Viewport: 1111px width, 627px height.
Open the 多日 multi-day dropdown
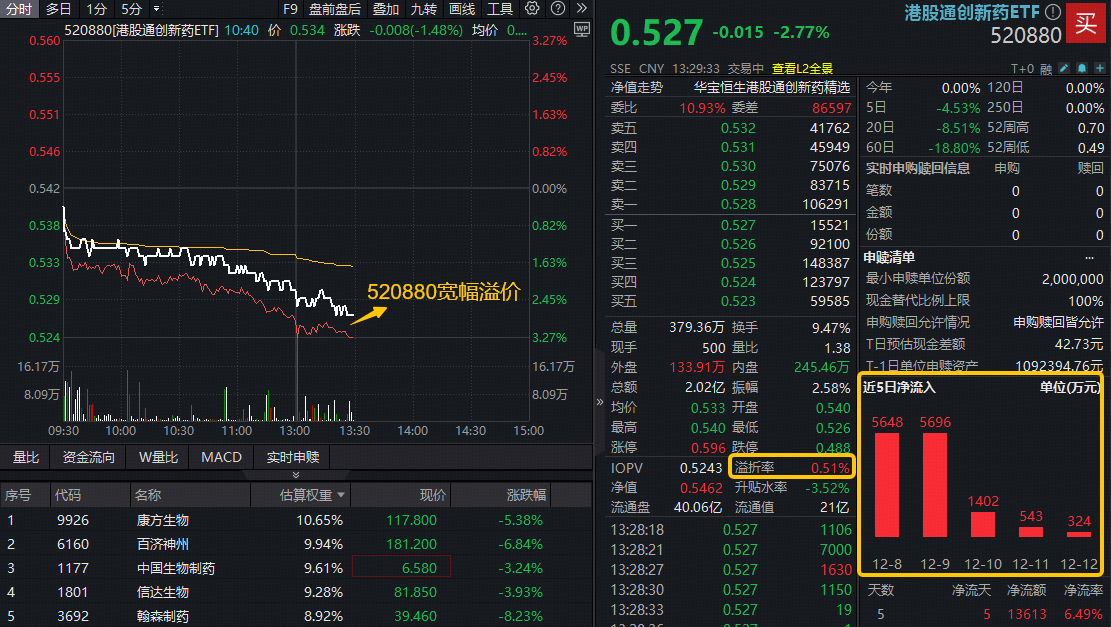pyautogui.click(x=57, y=9)
